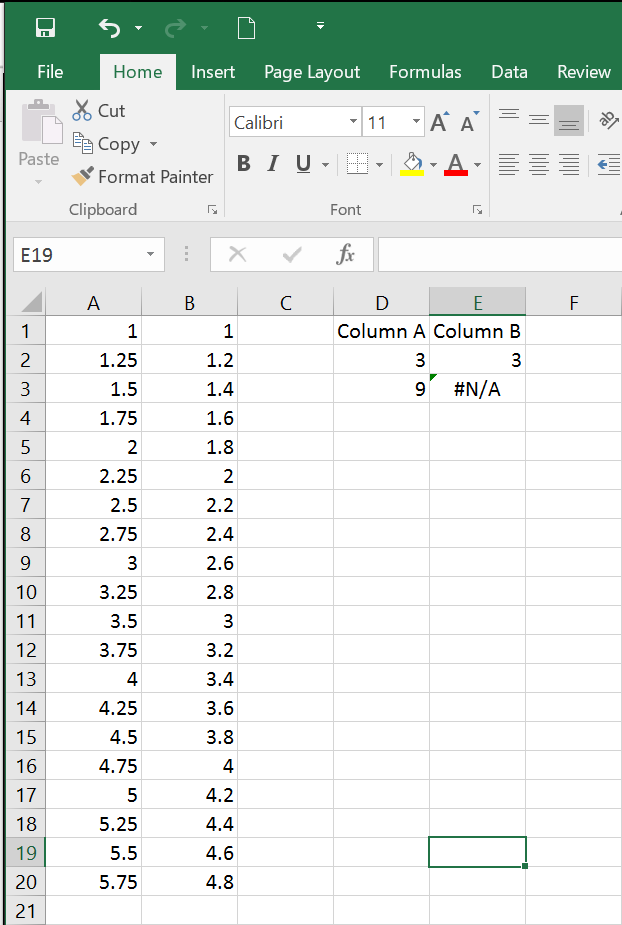Click the Orientation text angle icon
The image size is (622, 925).
608,120
